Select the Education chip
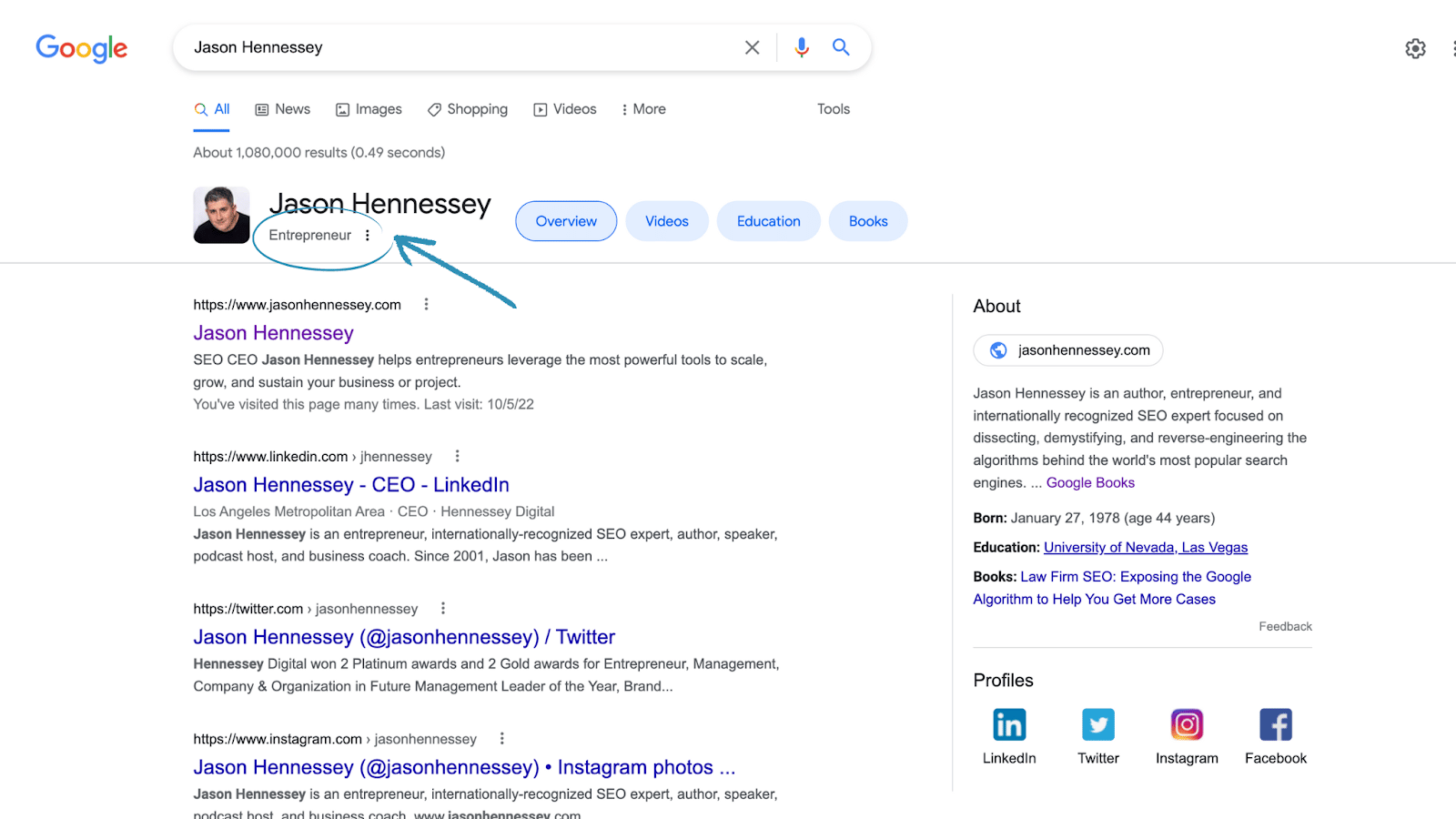The width and height of the screenshot is (1456, 819). (768, 221)
